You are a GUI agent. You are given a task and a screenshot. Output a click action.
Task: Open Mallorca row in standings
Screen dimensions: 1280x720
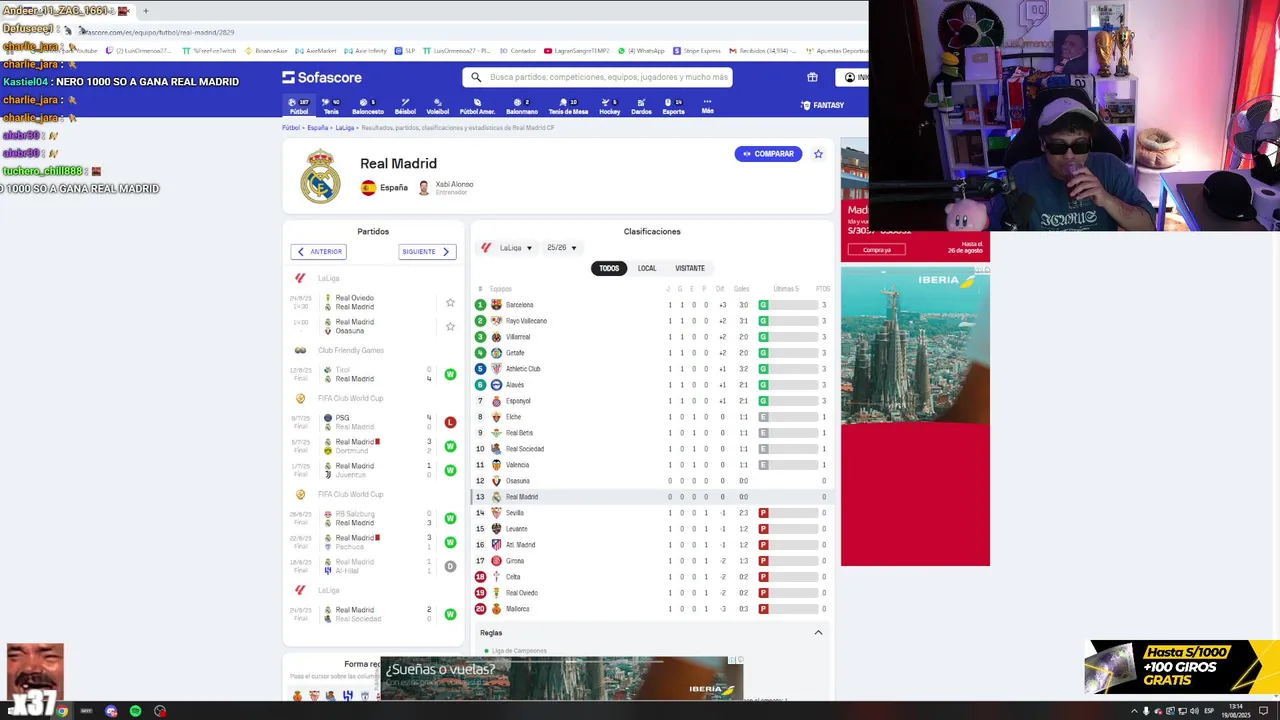(x=652, y=609)
